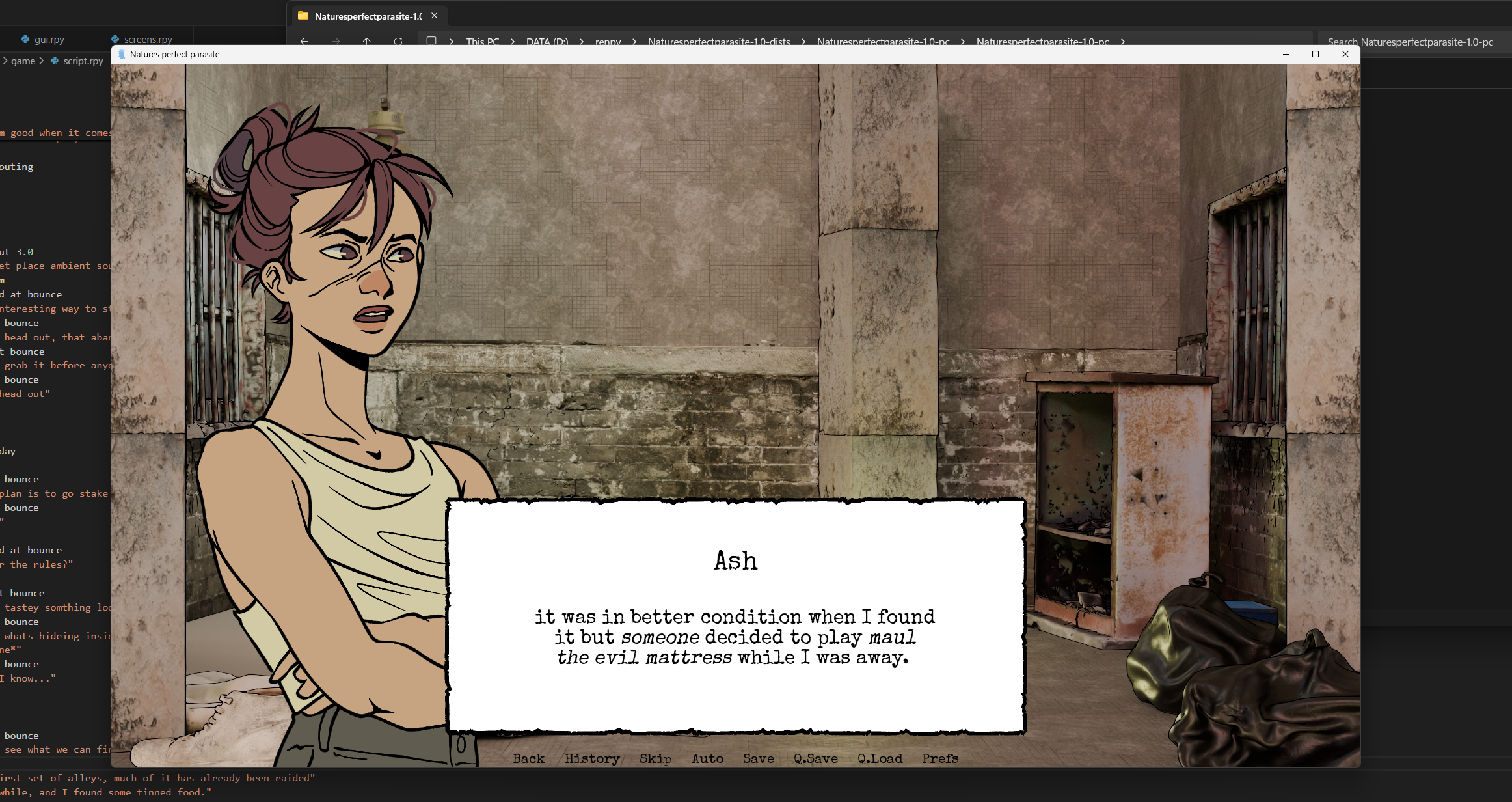Expand the chevron after This PC
The width and height of the screenshot is (1512, 802).
click(513, 41)
